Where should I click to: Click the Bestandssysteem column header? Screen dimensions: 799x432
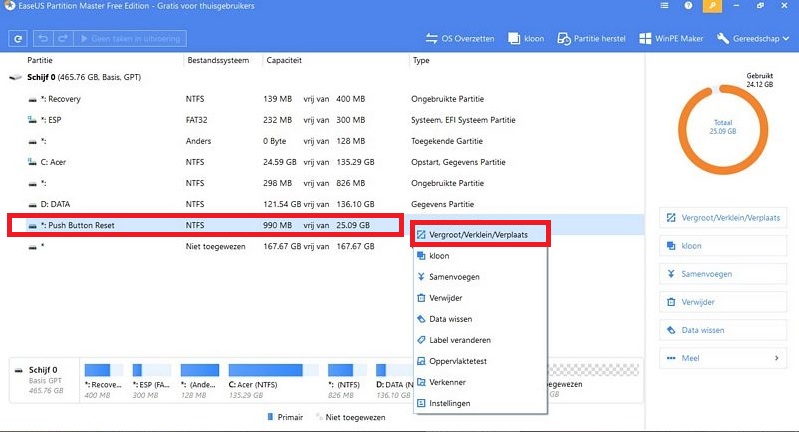pos(218,60)
